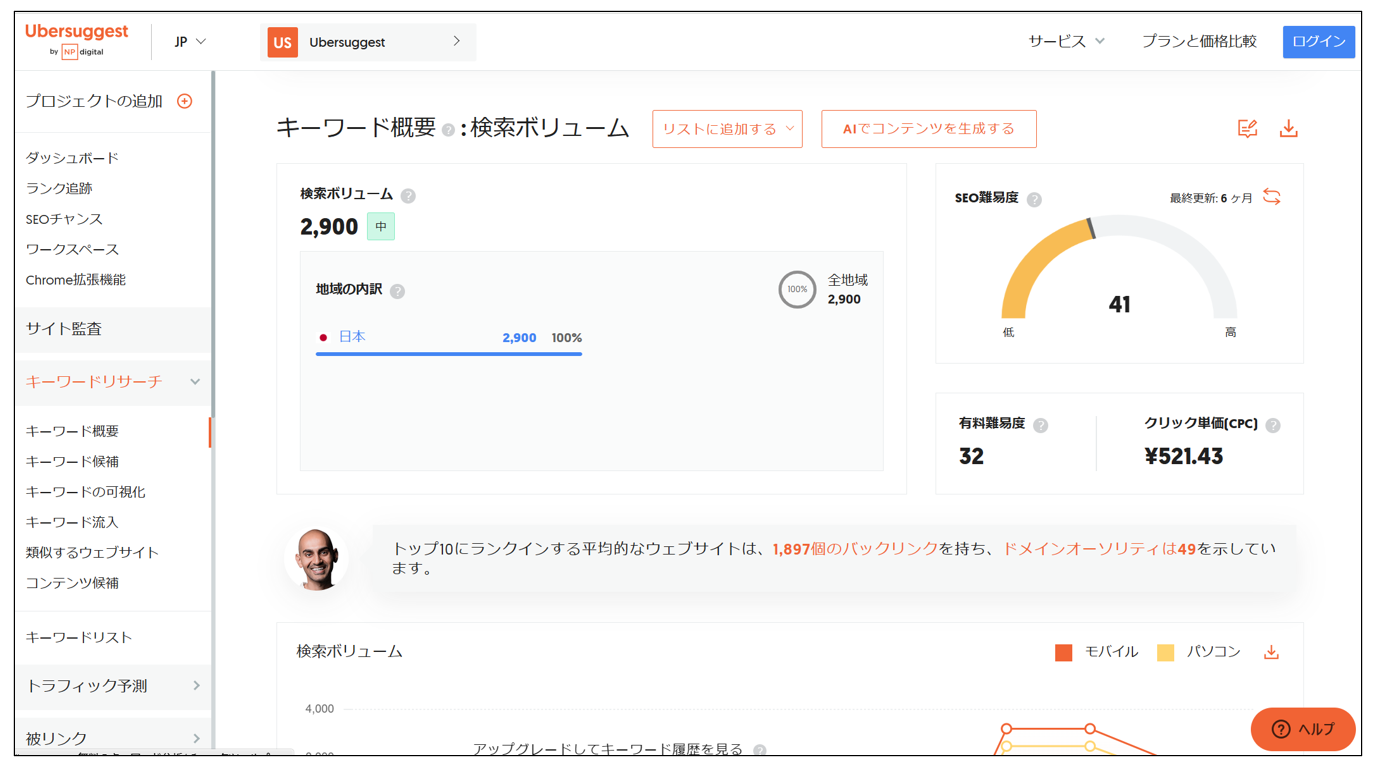Toggle the パソコン yellow legend swatch
Viewport: 1375px width, 762px height.
point(1166,652)
